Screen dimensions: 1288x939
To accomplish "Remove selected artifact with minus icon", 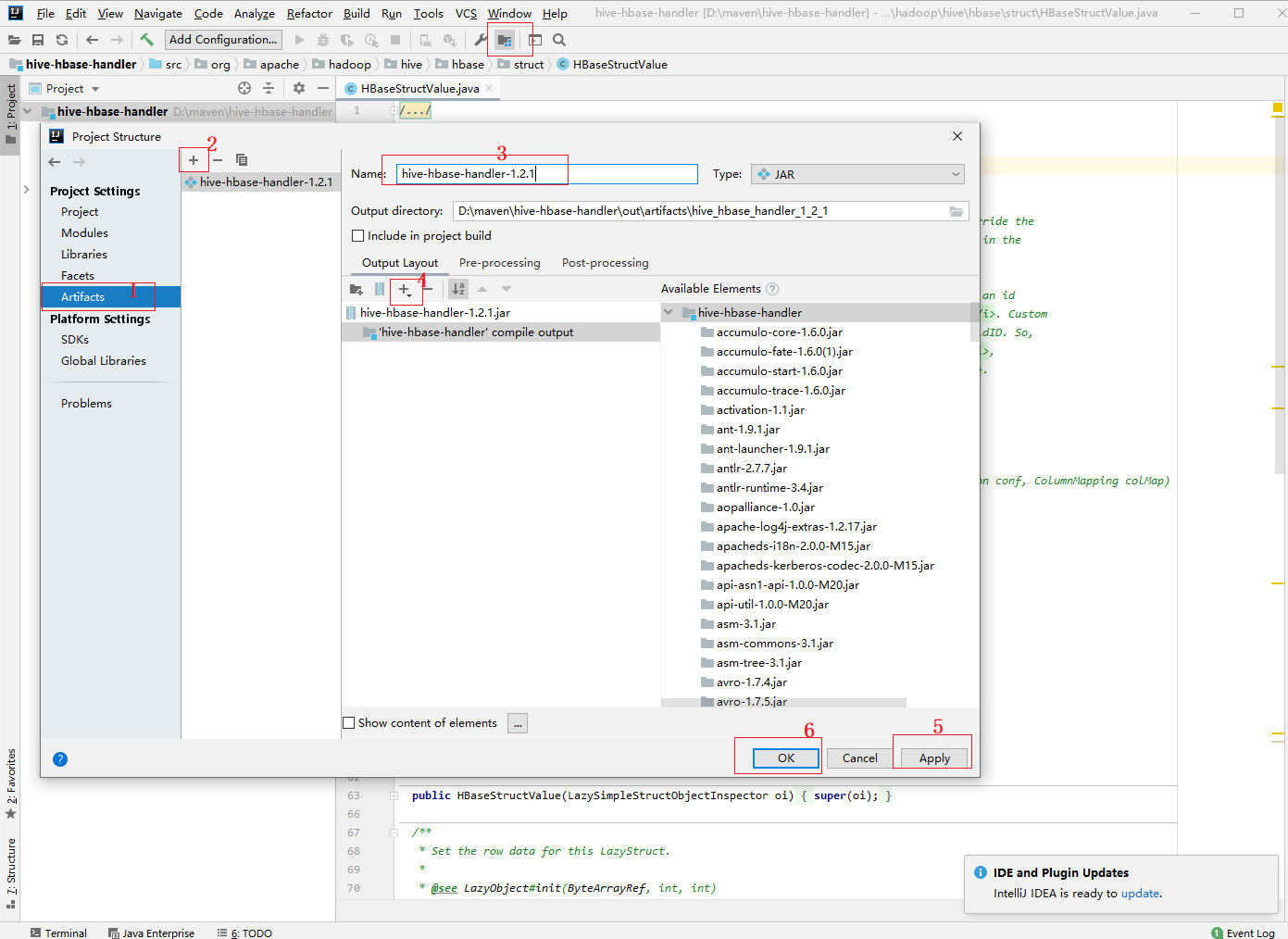I will coord(218,160).
